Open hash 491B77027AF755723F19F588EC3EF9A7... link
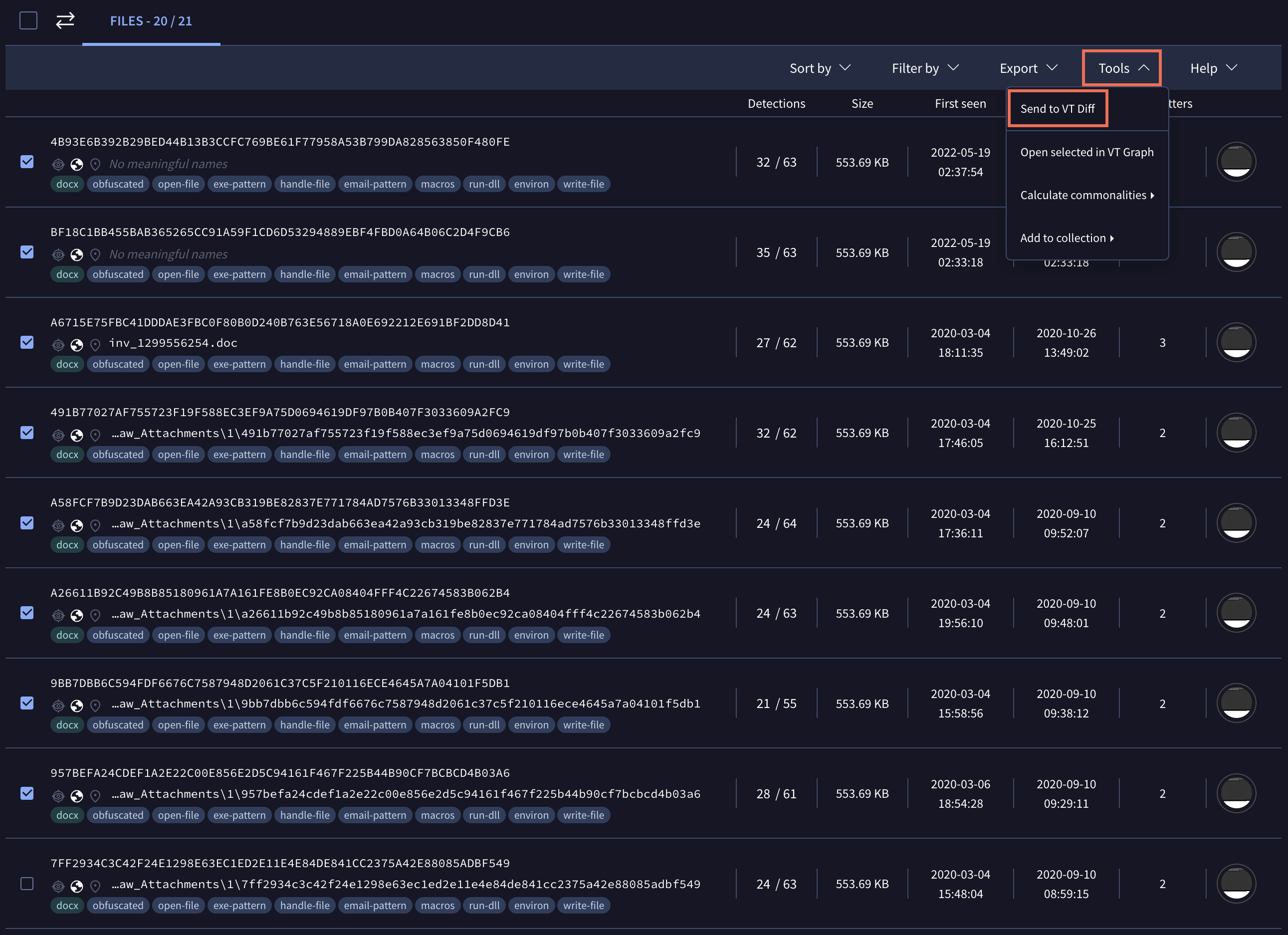 coord(280,413)
